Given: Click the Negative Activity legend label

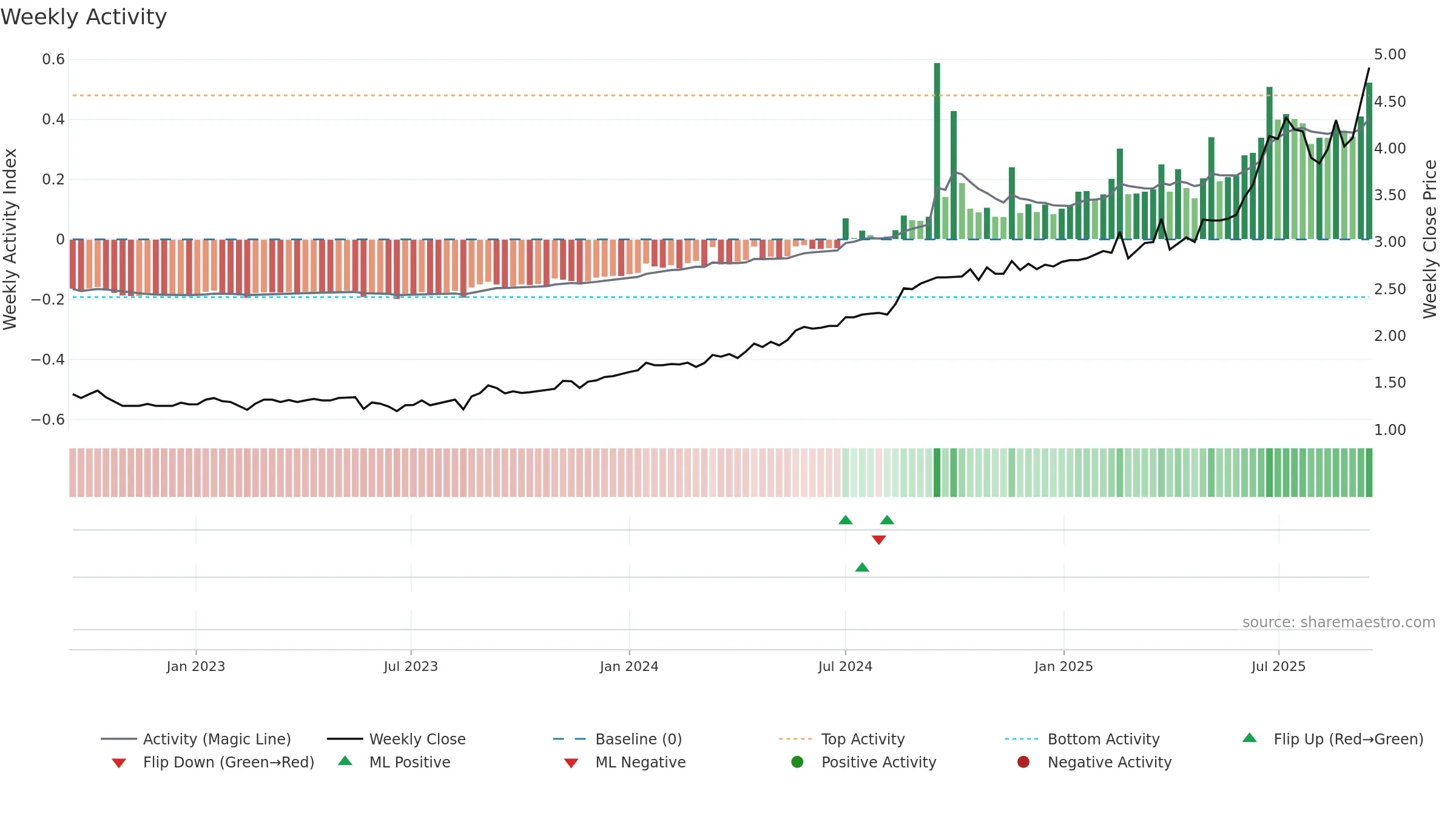Looking at the screenshot, I should [x=1110, y=762].
